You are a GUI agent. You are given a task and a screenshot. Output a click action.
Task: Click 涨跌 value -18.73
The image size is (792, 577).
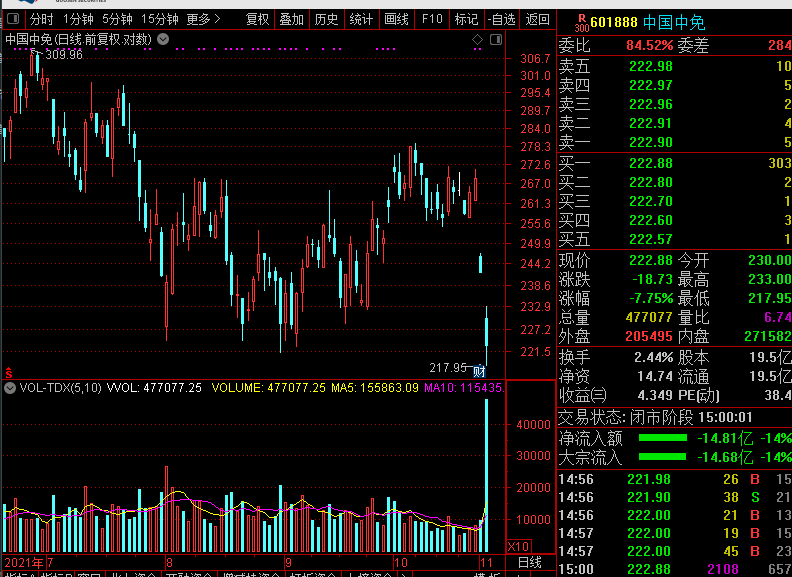[652, 279]
